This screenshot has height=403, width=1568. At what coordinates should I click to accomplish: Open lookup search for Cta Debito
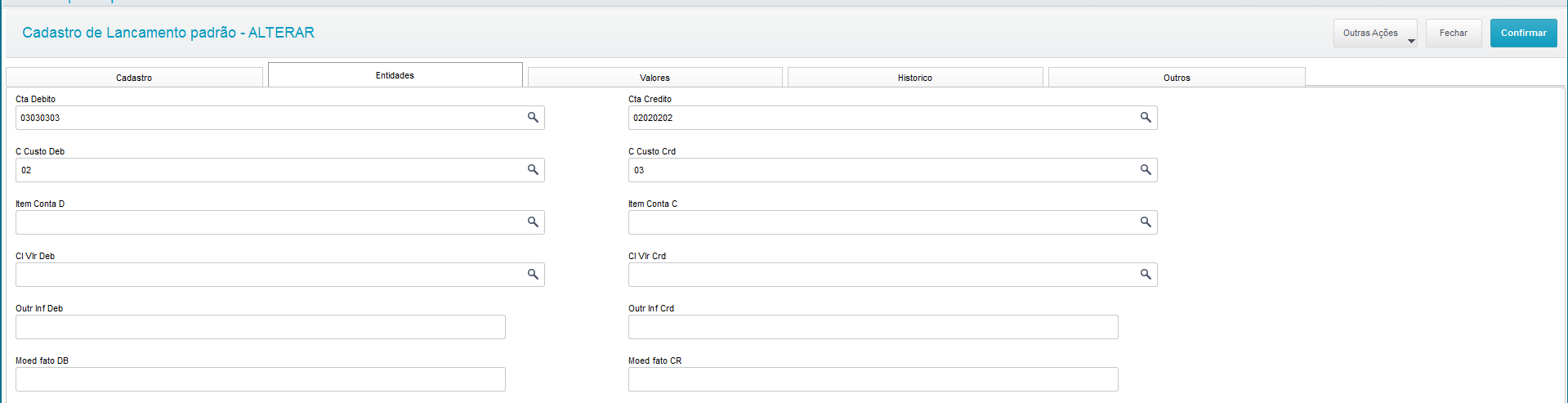[x=533, y=118]
